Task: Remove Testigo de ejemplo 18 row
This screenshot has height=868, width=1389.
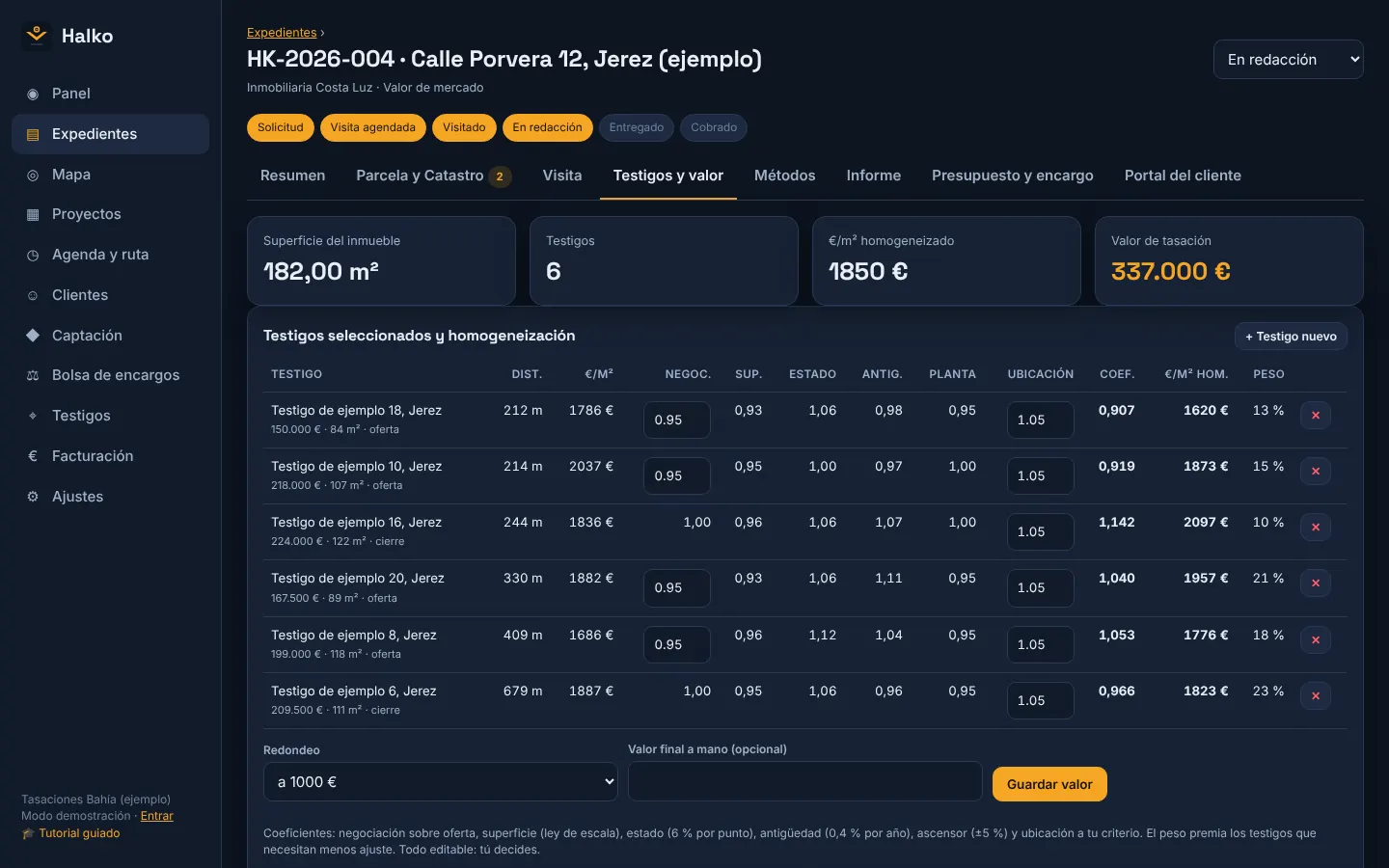Action: [x=1316, y=415]
